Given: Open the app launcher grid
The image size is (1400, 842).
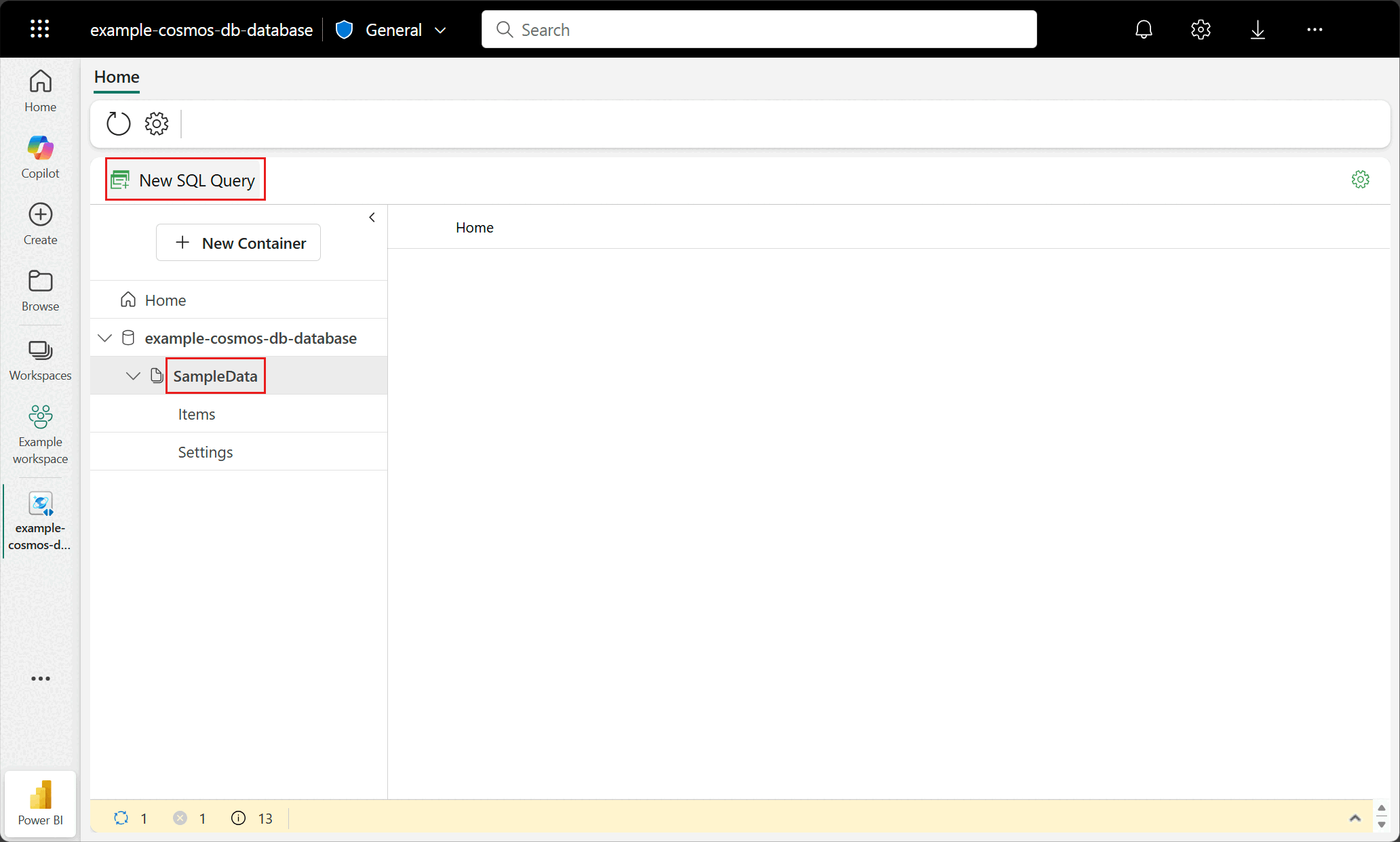Looking at the screenshot, I should click(x=40, y=29).
